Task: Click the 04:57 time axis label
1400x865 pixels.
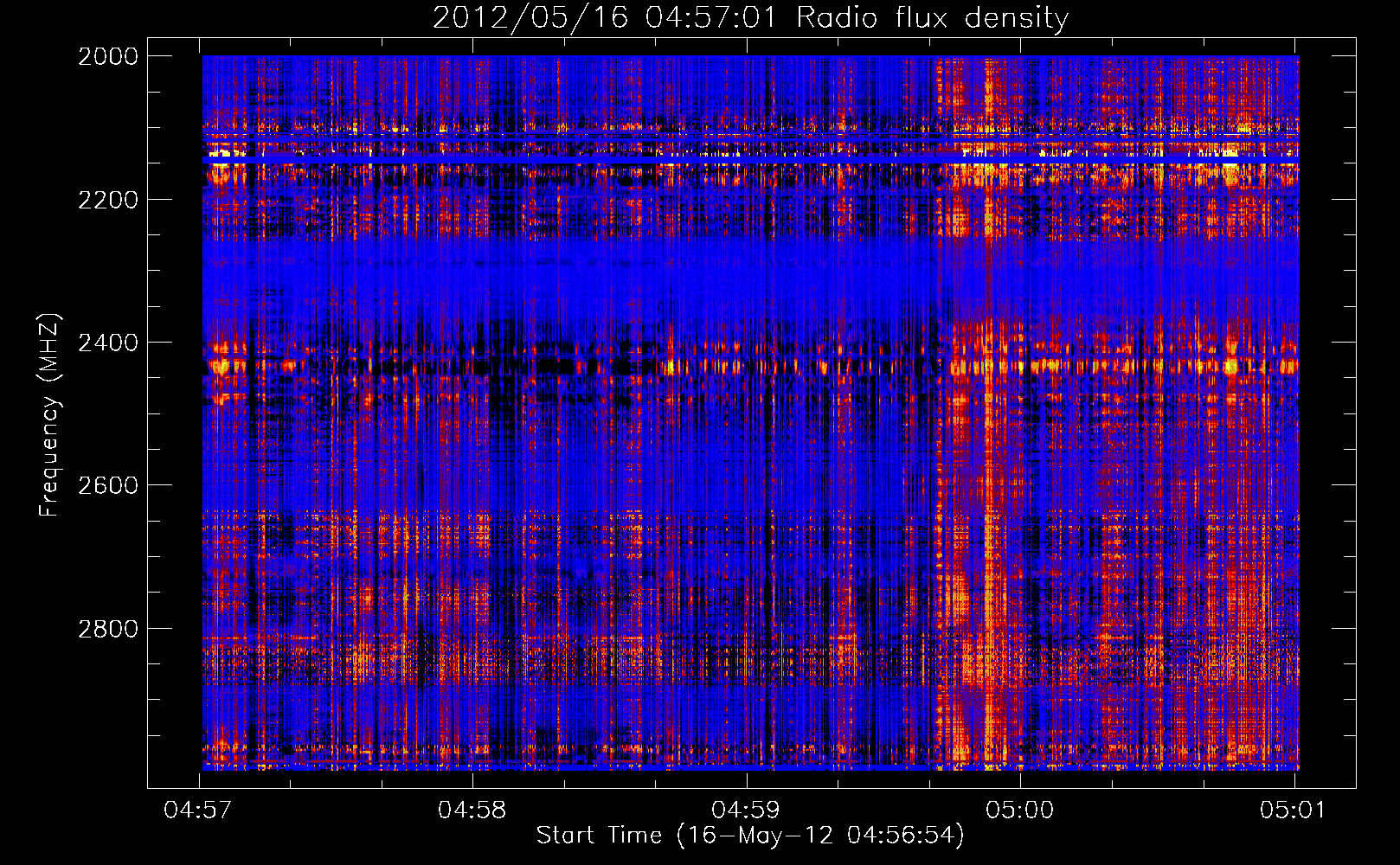Action: tap(198, 811)
